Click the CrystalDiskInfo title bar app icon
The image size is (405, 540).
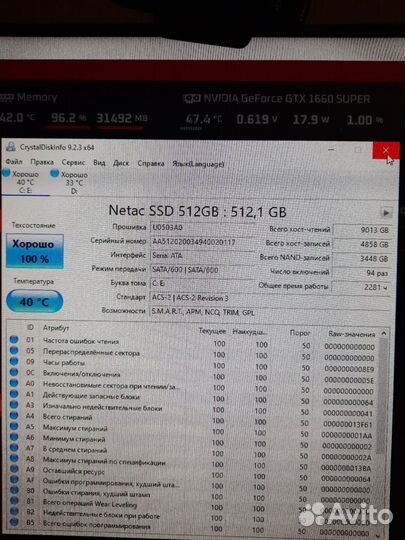click(x=11, y=147)
